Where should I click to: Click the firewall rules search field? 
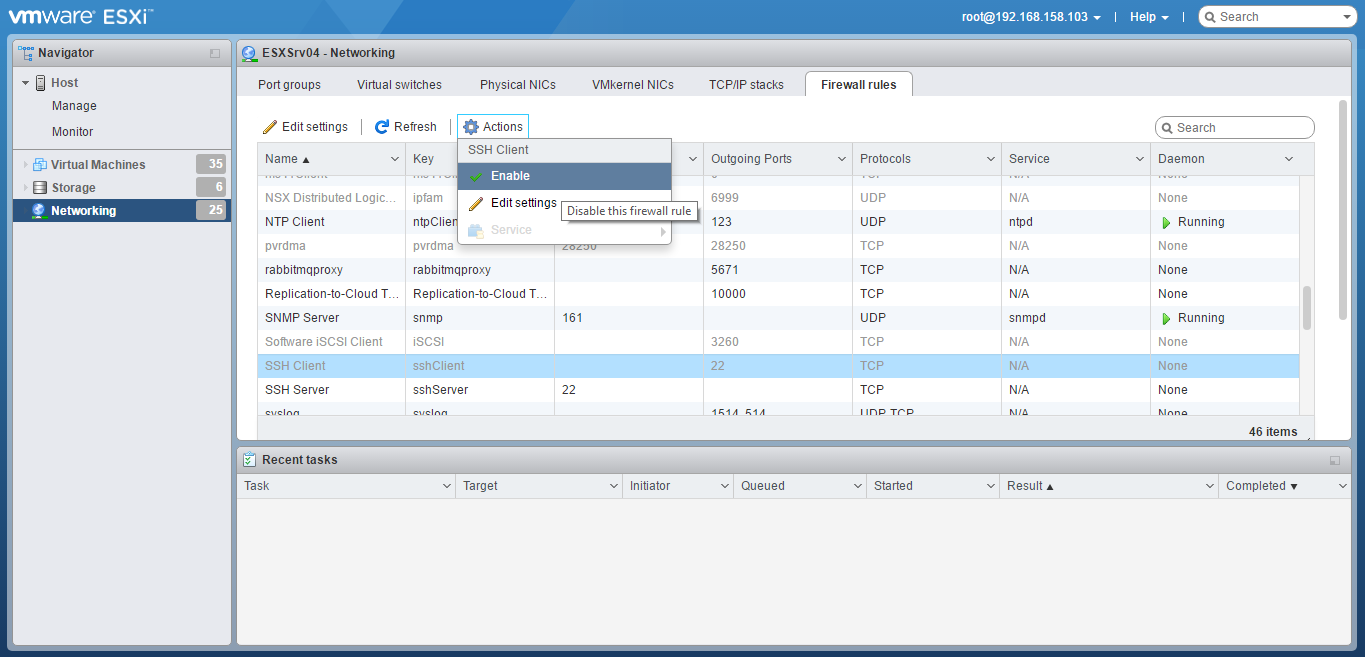1242,128
